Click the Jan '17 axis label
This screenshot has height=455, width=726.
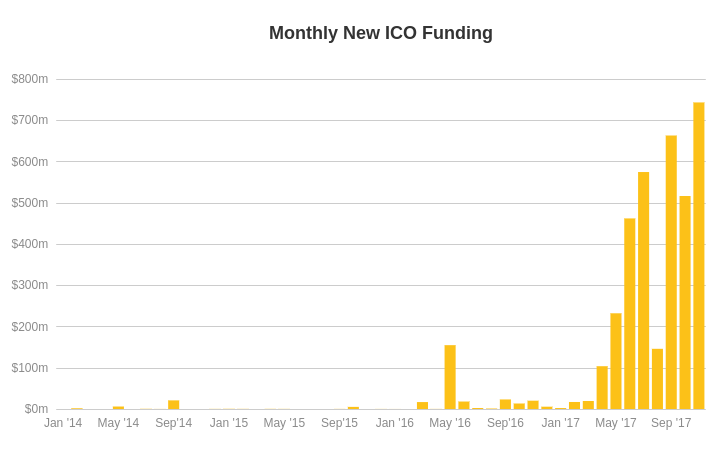point(561,423)
